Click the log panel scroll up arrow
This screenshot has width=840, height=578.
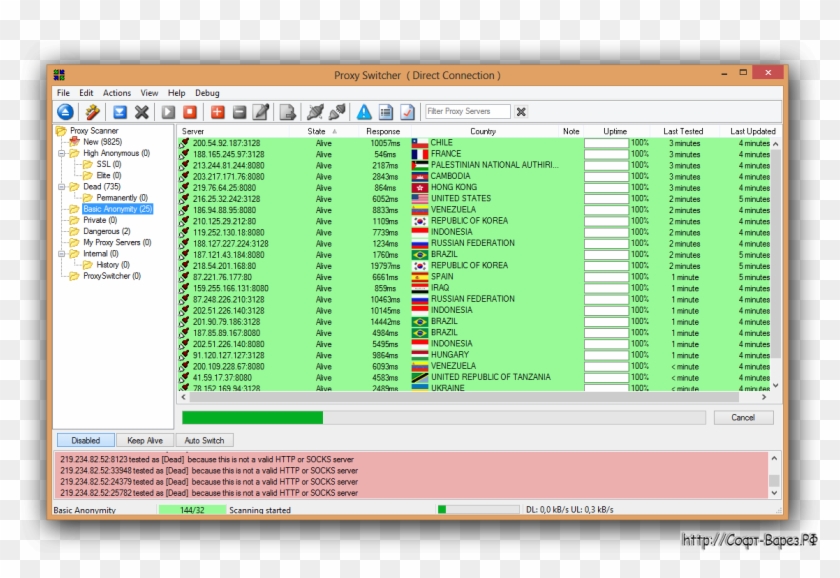pyautogui.click(x=774, y=459)
